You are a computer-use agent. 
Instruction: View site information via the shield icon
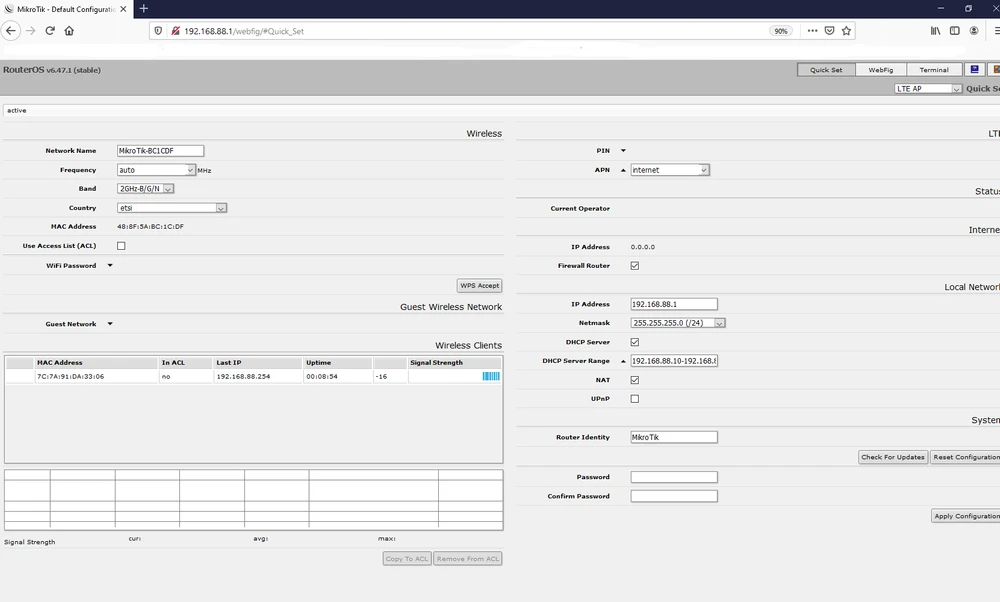[159, 30]
